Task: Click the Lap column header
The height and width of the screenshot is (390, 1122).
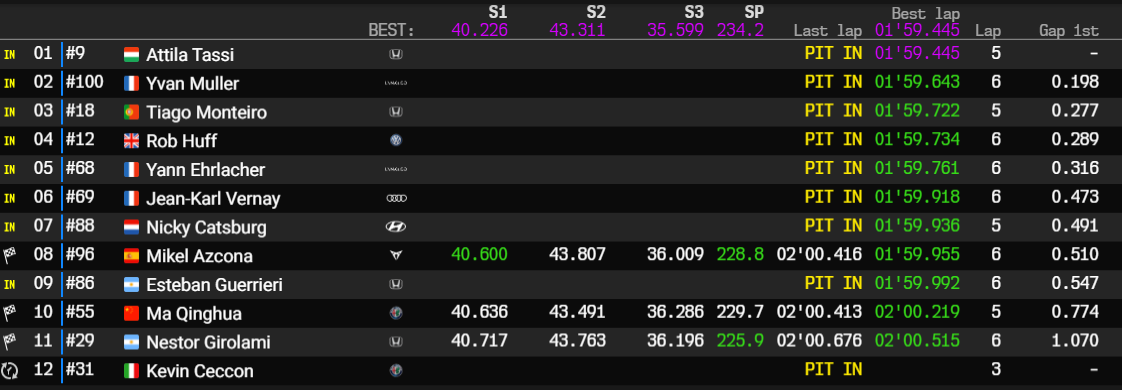Action: coord(987,31)
